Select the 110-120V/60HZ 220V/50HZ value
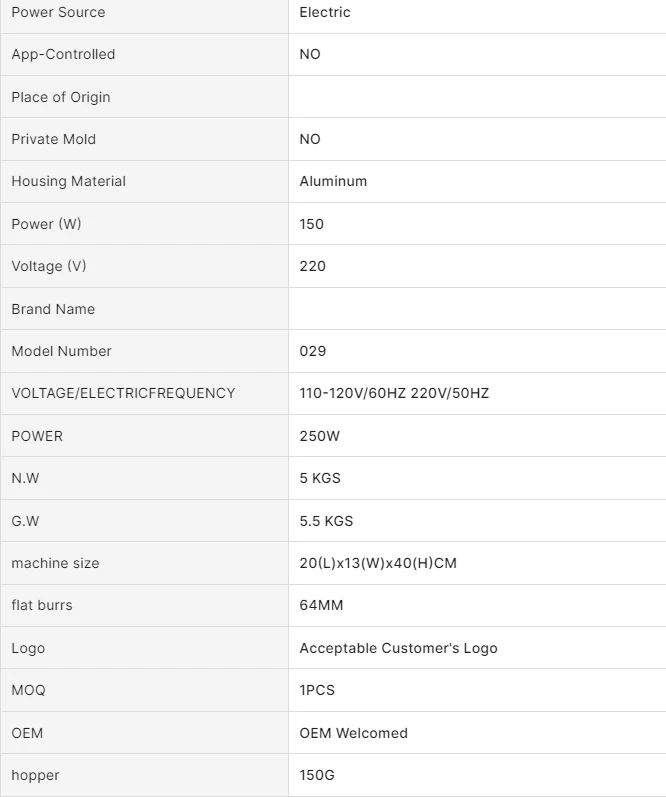The height and width of the screenshot is (797, 666). click(x=394, y=393)
